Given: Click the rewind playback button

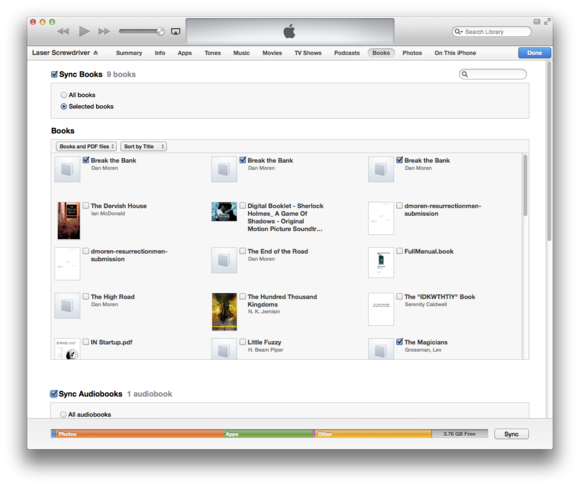Looking at the screenshot, I should (63, 31).
